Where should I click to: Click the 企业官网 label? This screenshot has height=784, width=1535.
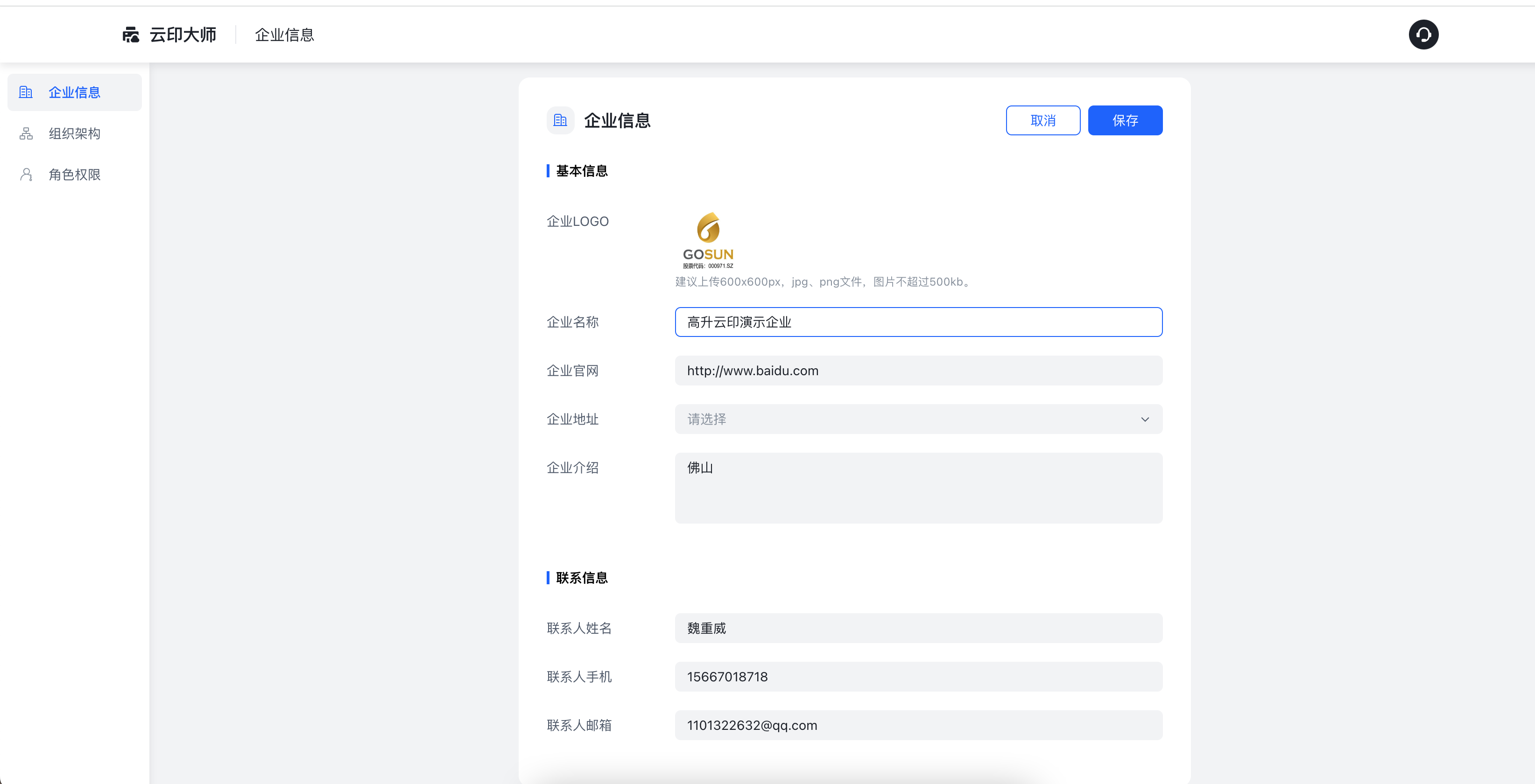pyautogui.click(x=573, y=371)
